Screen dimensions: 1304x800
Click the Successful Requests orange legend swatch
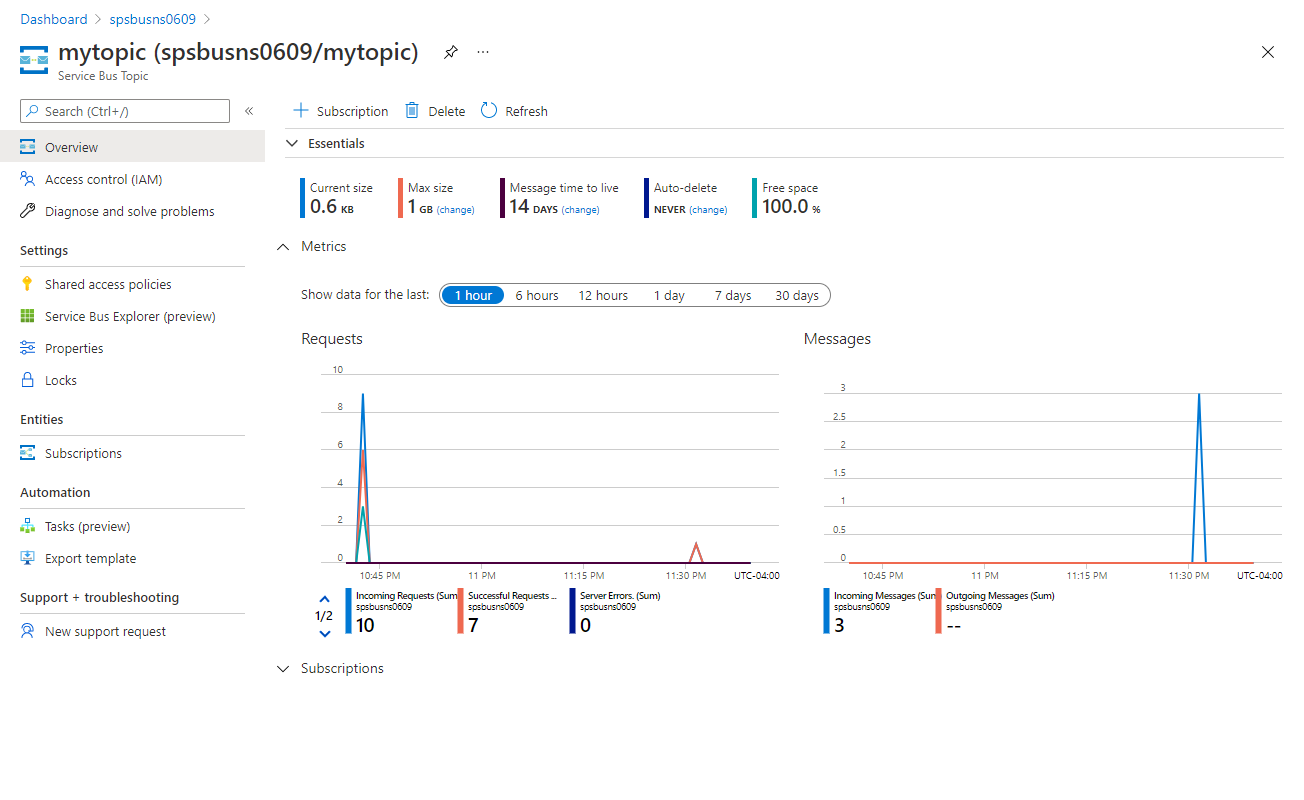tap(460, 611)
